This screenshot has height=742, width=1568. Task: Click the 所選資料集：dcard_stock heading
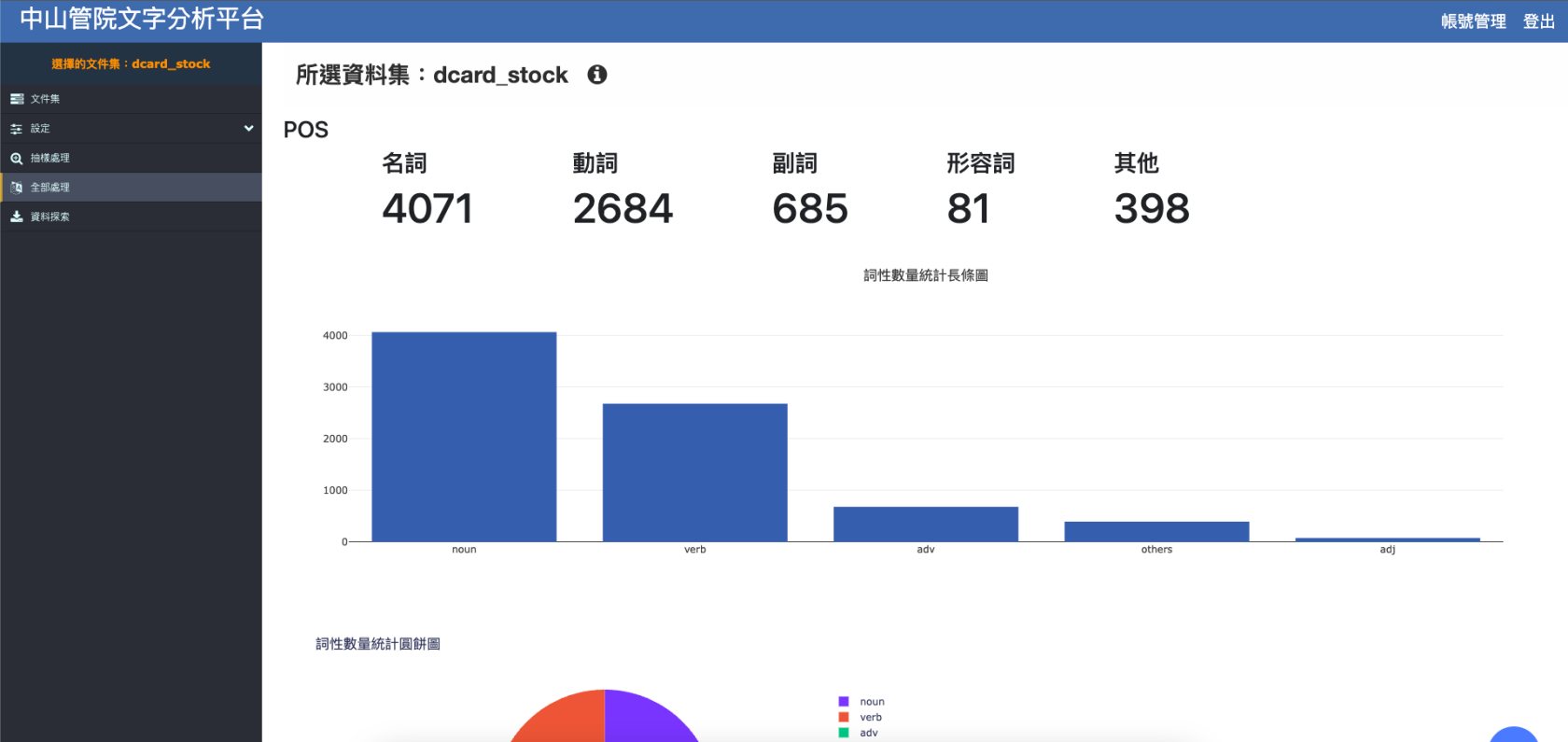click(x=431, y=75)
